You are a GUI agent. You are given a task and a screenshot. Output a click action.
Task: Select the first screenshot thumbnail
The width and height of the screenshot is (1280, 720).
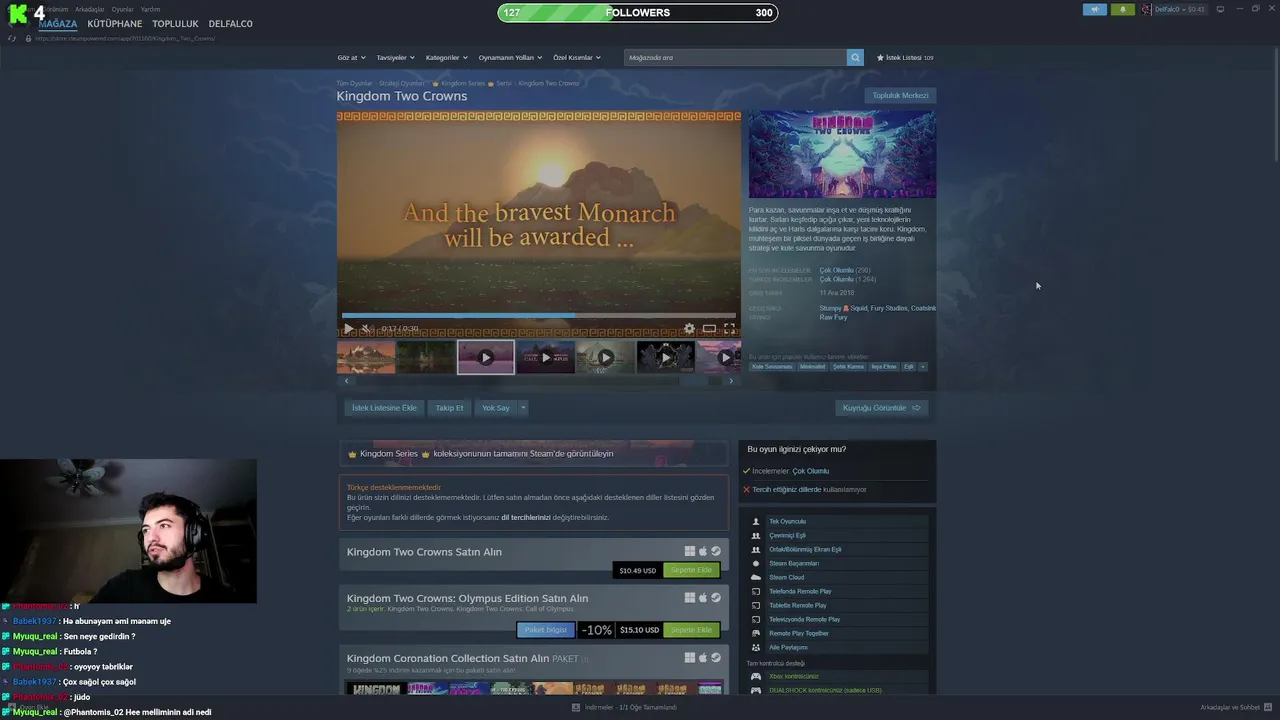366,357
